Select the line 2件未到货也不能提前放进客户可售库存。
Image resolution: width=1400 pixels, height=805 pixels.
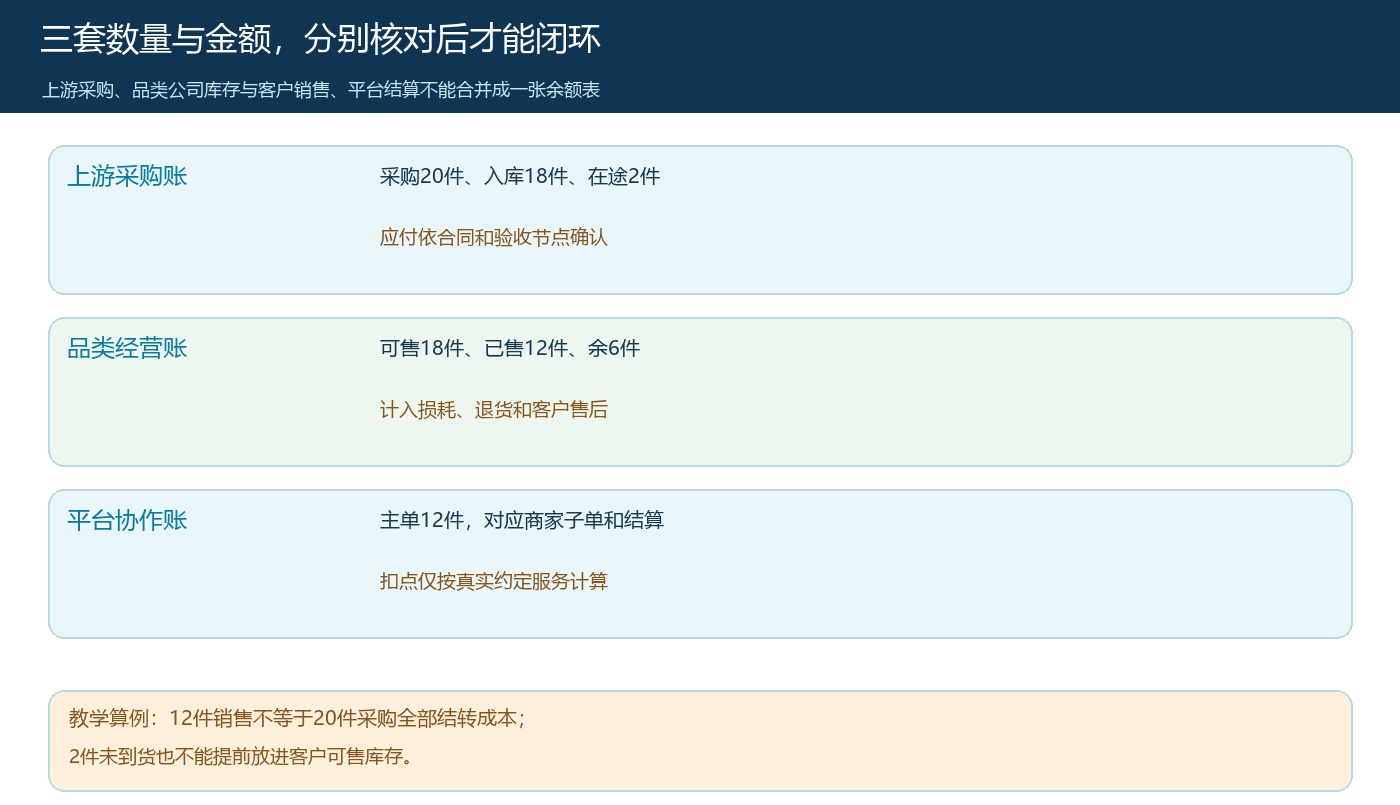(x=242, y=756)
